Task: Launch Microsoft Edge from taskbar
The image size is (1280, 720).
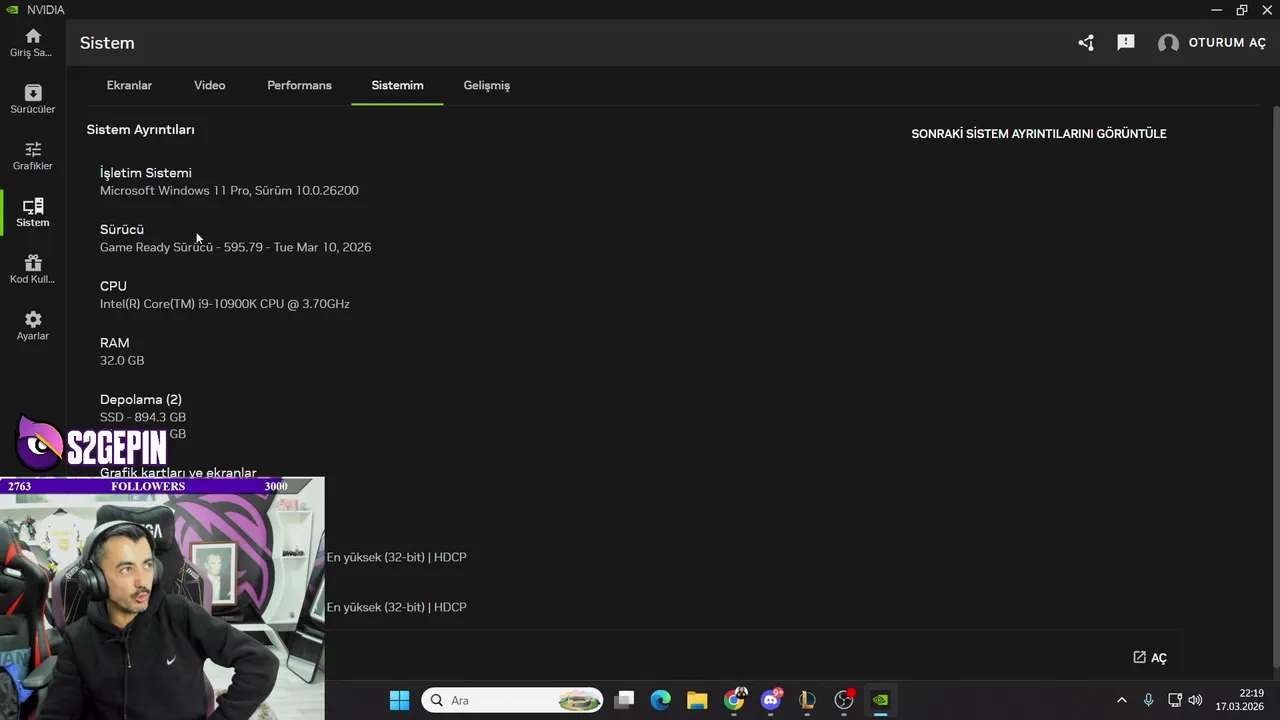Action: [661, 700]
